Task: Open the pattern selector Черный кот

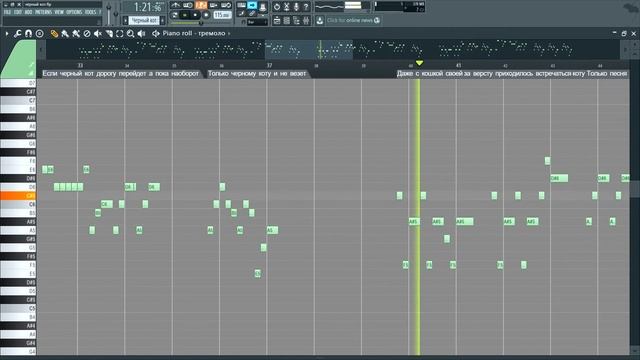Action: coord(144,20)
